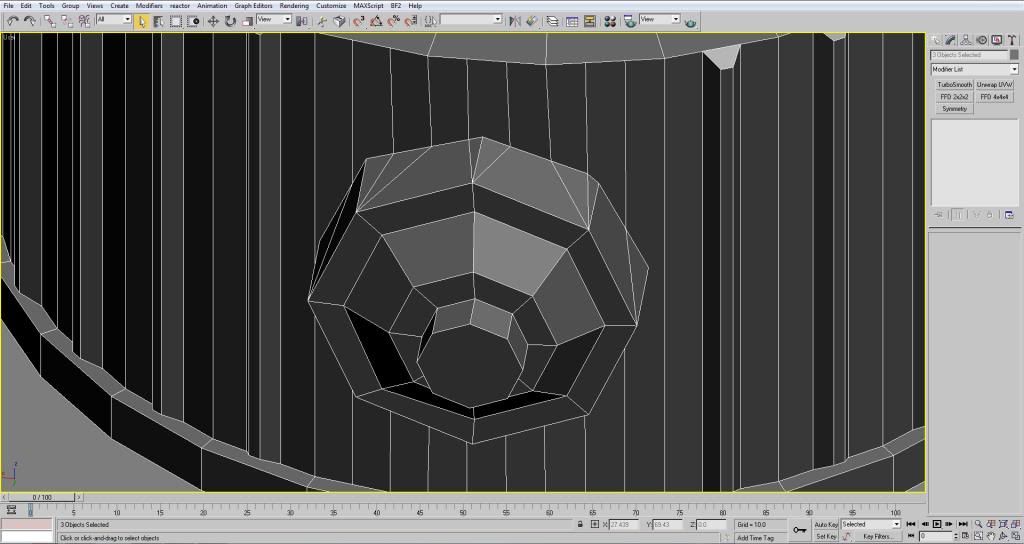Screen dimensions: 1024x544
Task: Activate the Select and Move tool
Action: 213,21
